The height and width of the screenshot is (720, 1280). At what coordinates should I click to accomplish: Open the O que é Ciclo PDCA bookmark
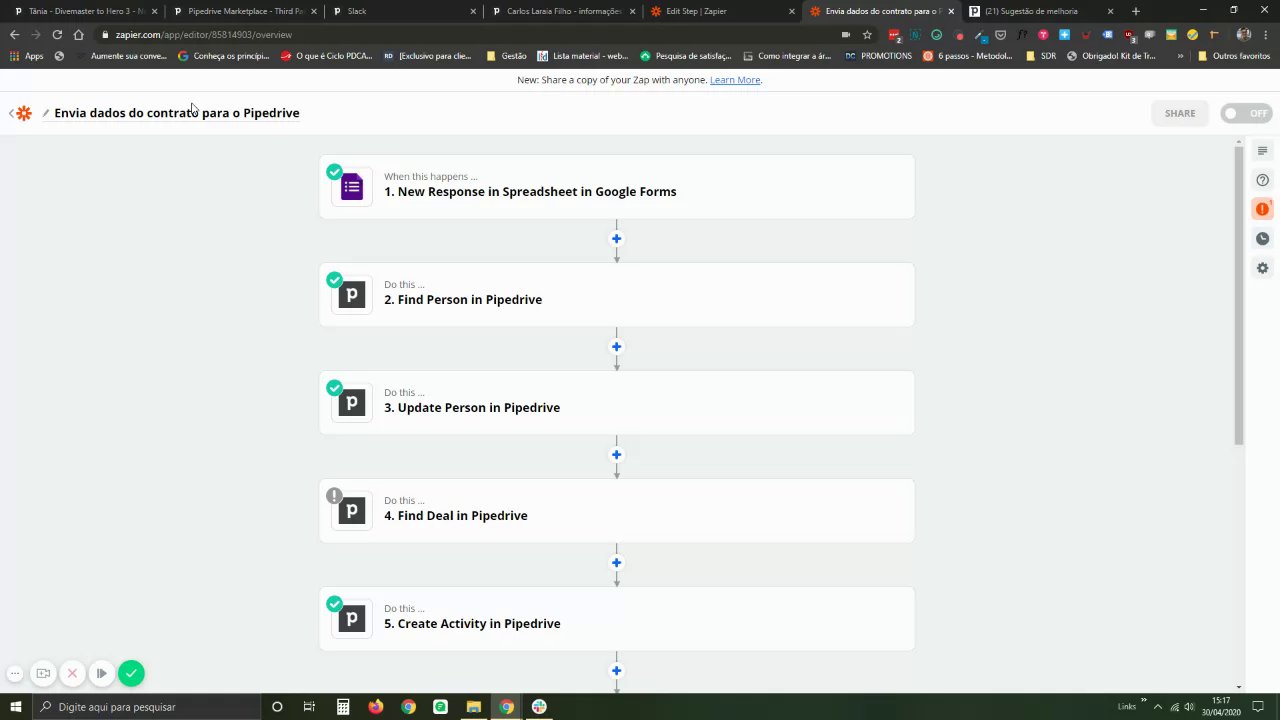[327, 56]
